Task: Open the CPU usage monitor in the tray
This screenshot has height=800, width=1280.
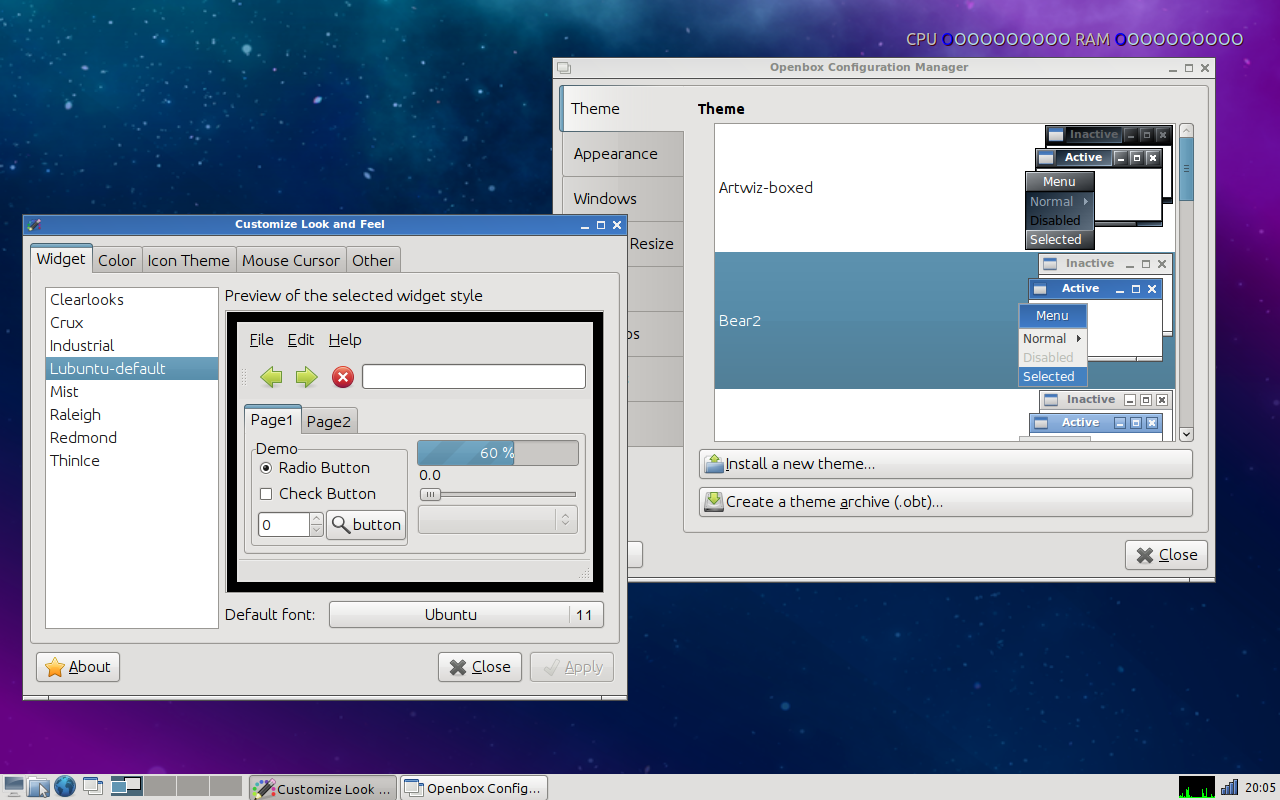Action: [1197, 787]
